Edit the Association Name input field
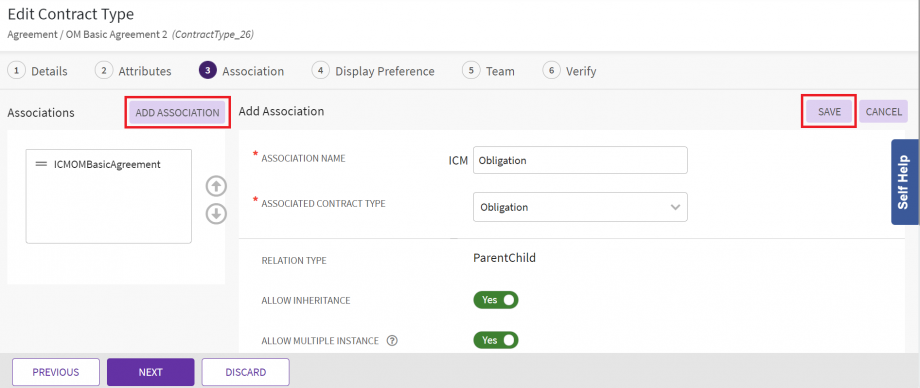This screenshot has height=388, width=920. pyautogui.click(x=580, y=160)
